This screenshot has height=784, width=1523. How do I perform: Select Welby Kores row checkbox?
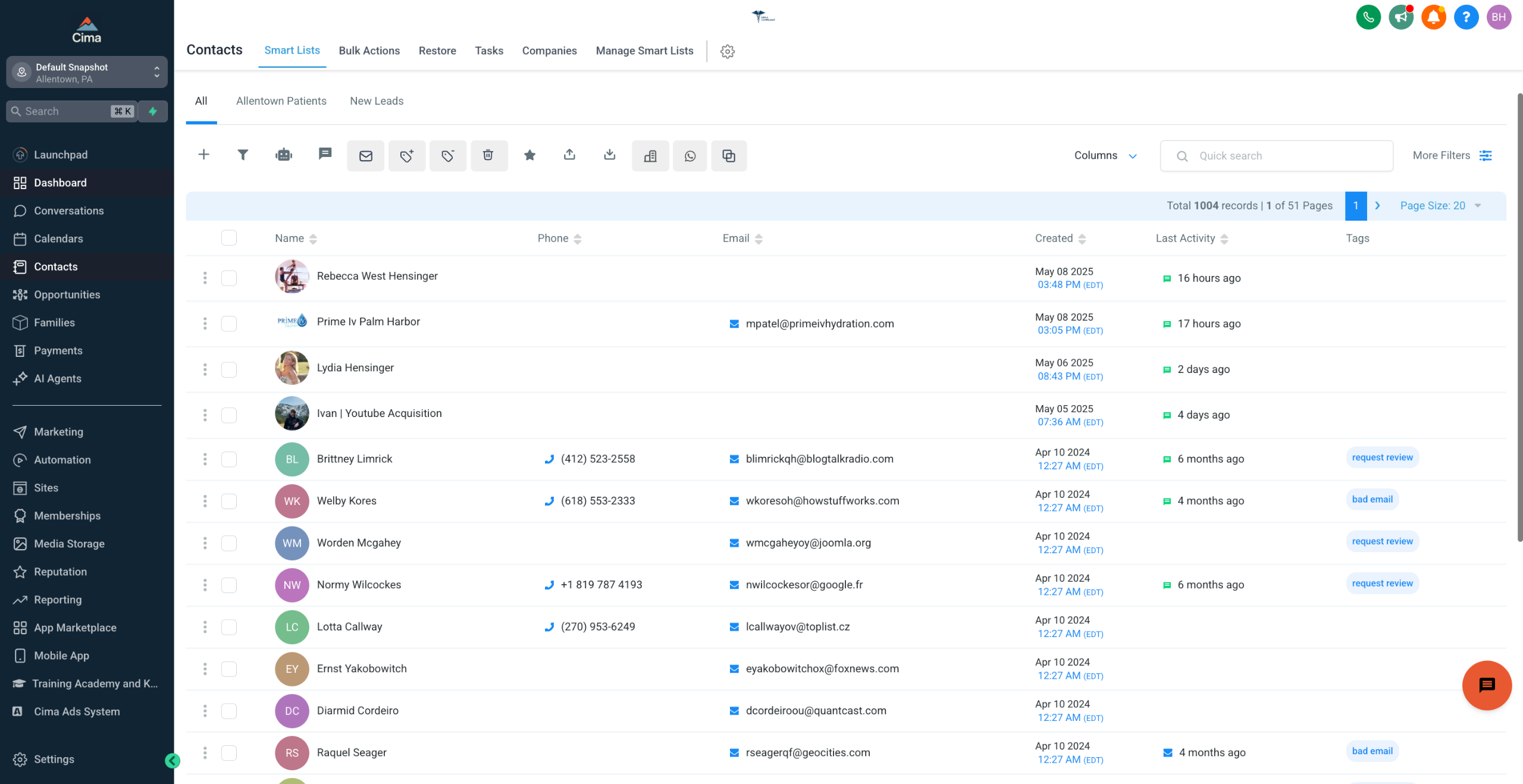[x=229, y=501]
